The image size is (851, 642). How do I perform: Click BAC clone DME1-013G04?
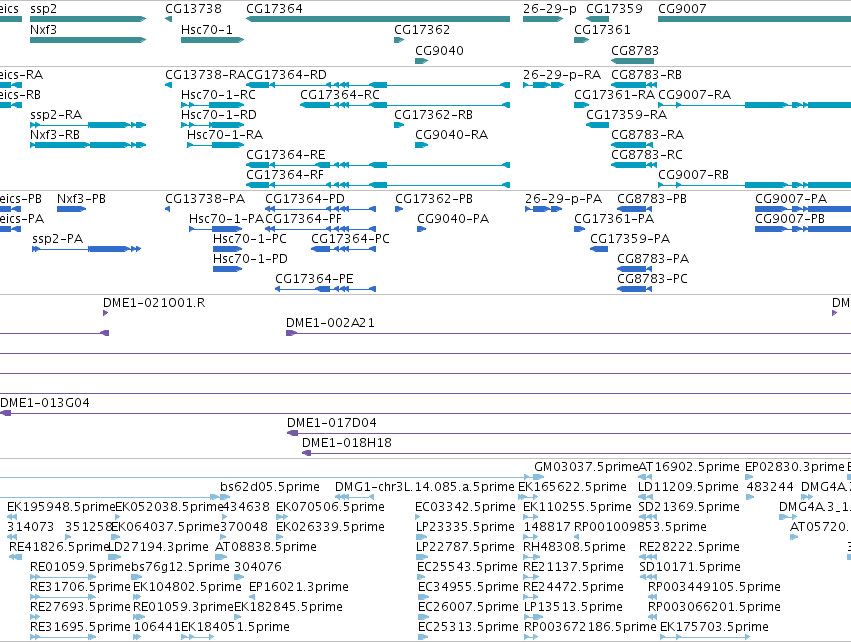point(426,413)
